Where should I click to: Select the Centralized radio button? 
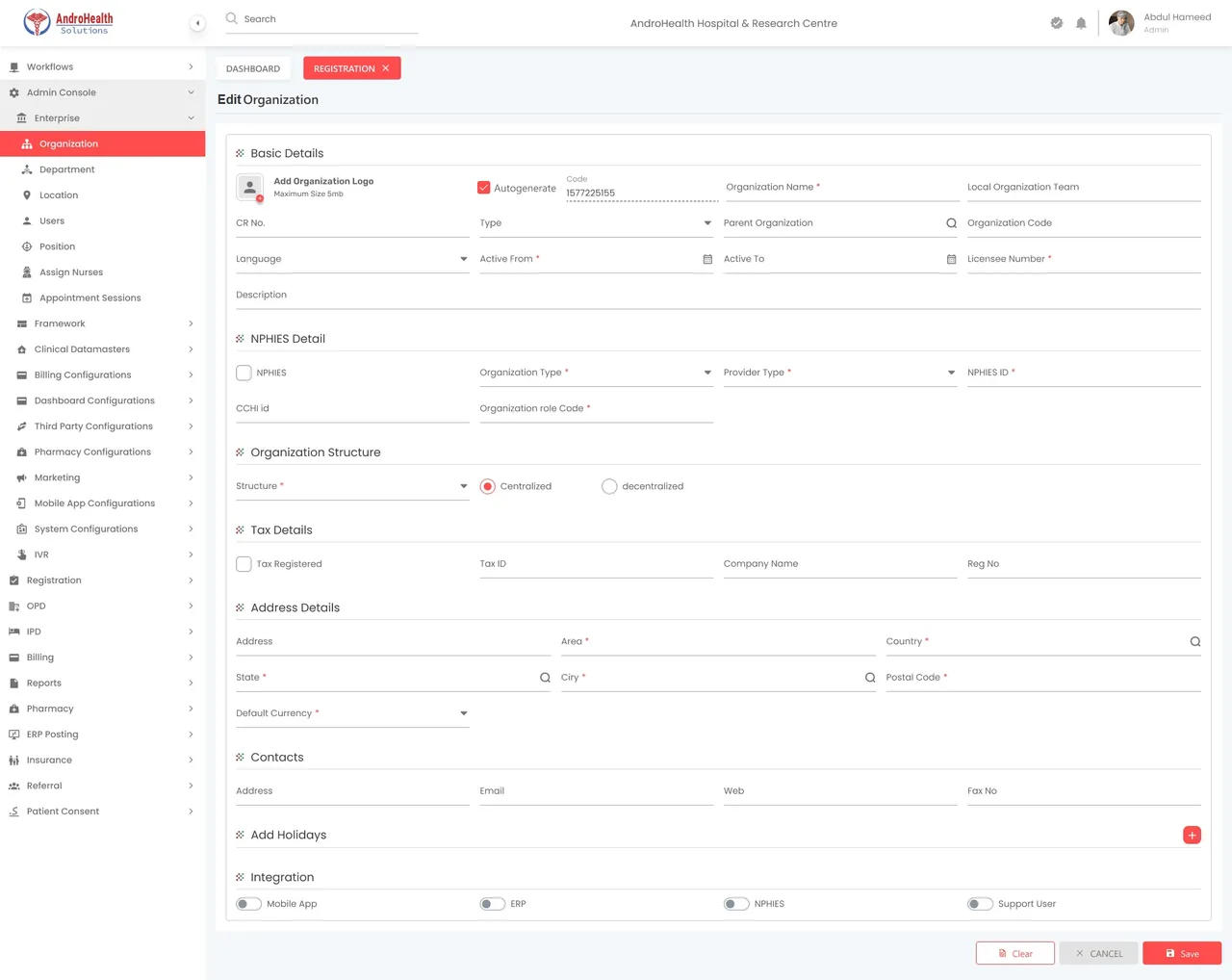[x=488, y=486]
